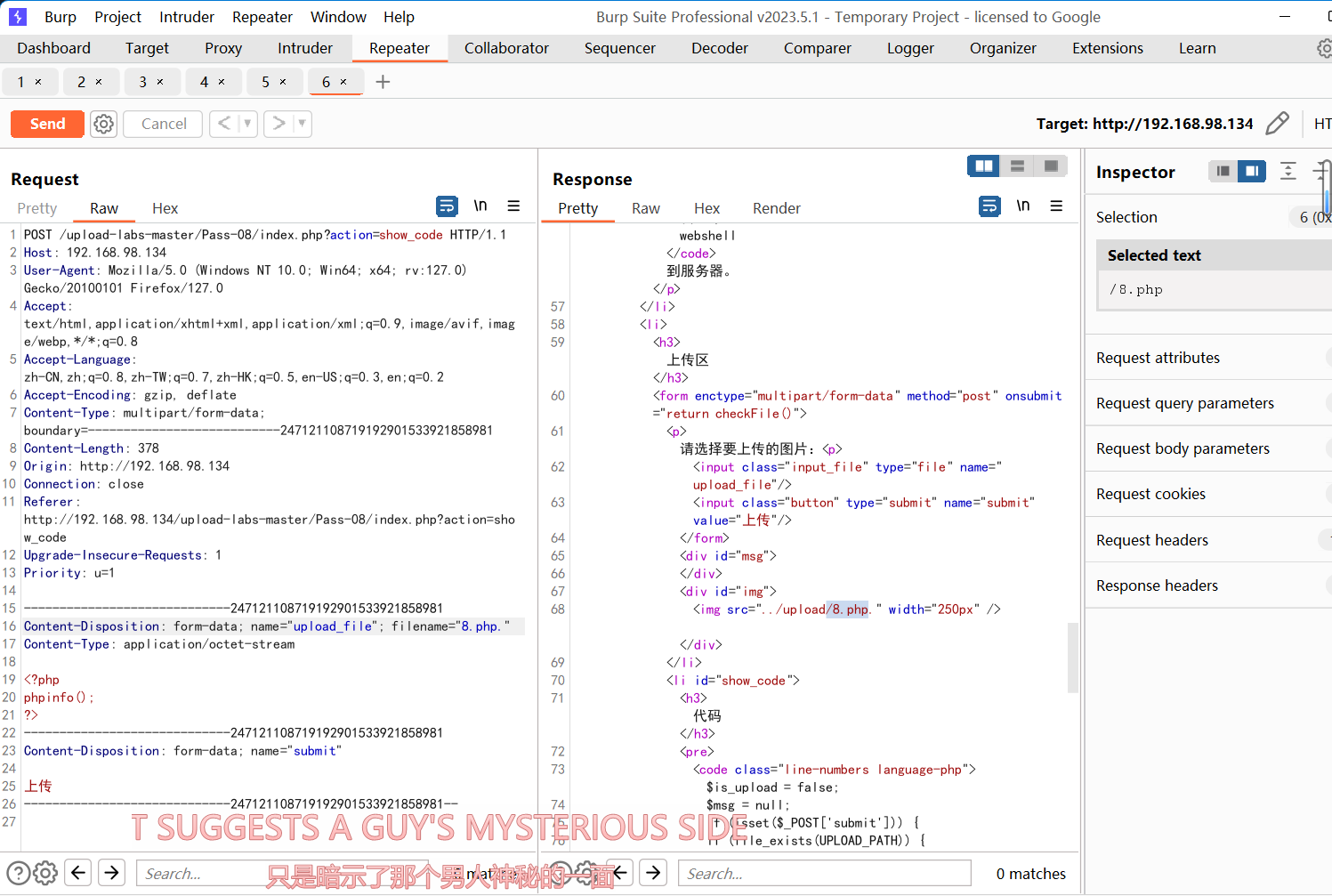Close Repeater tab 3
This screenshot has width=1332, height=896.
(160, 82)
